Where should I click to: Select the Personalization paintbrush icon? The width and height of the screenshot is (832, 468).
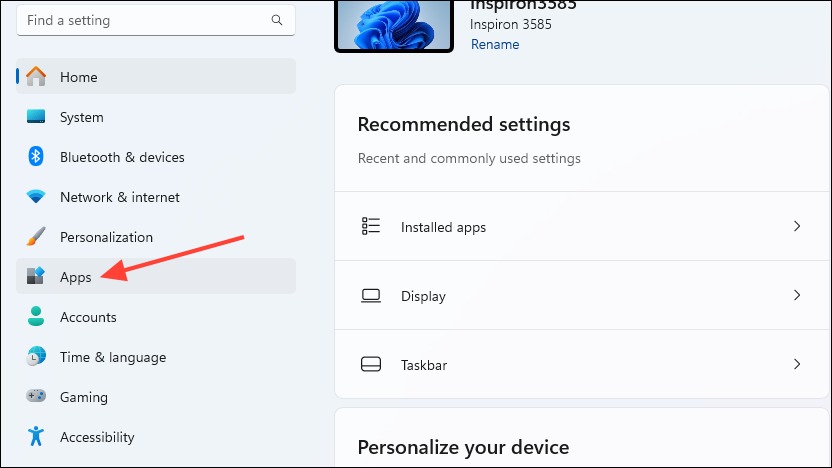[36, 236]
